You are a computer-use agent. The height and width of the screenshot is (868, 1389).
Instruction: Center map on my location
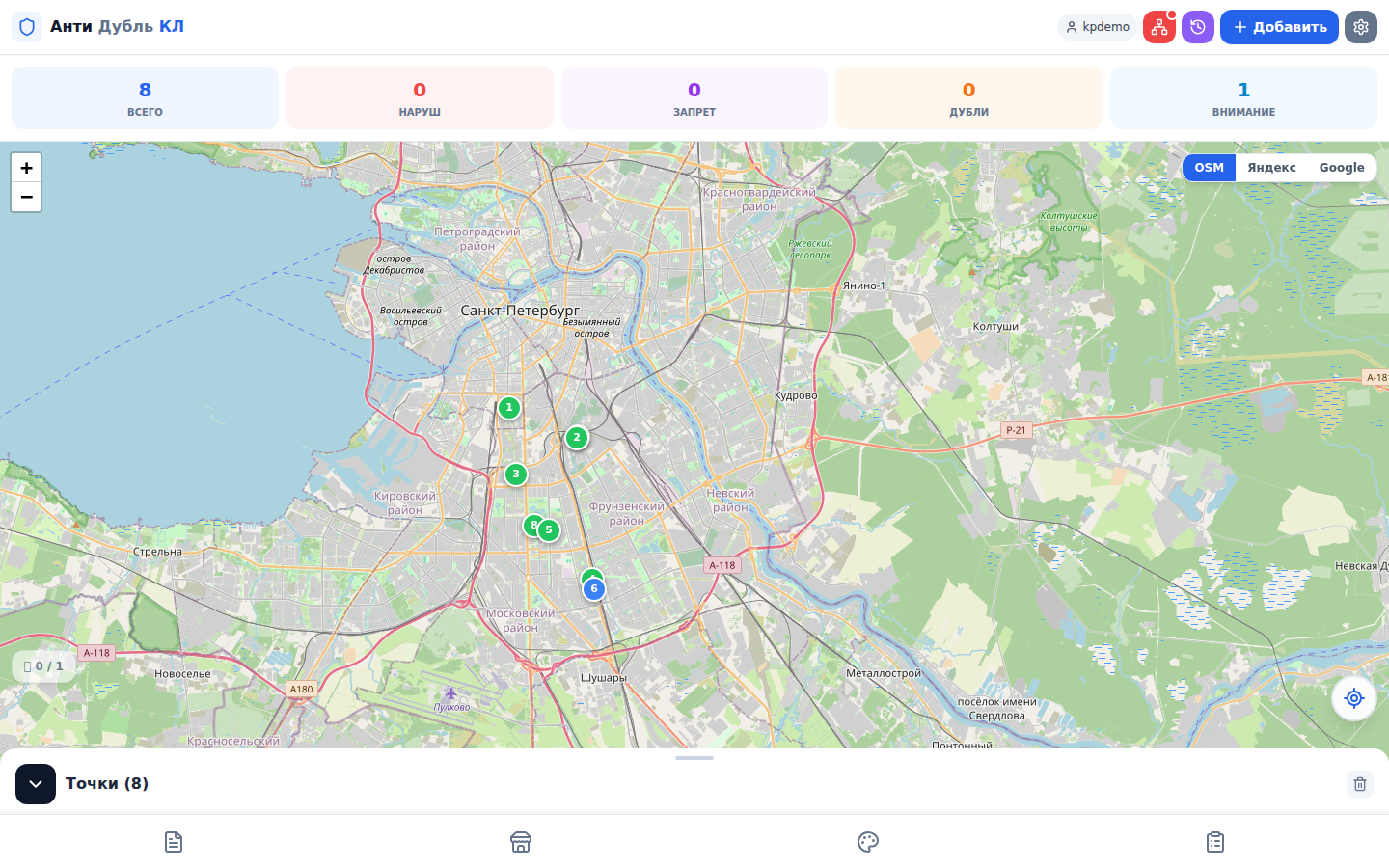click(1354, 698)
